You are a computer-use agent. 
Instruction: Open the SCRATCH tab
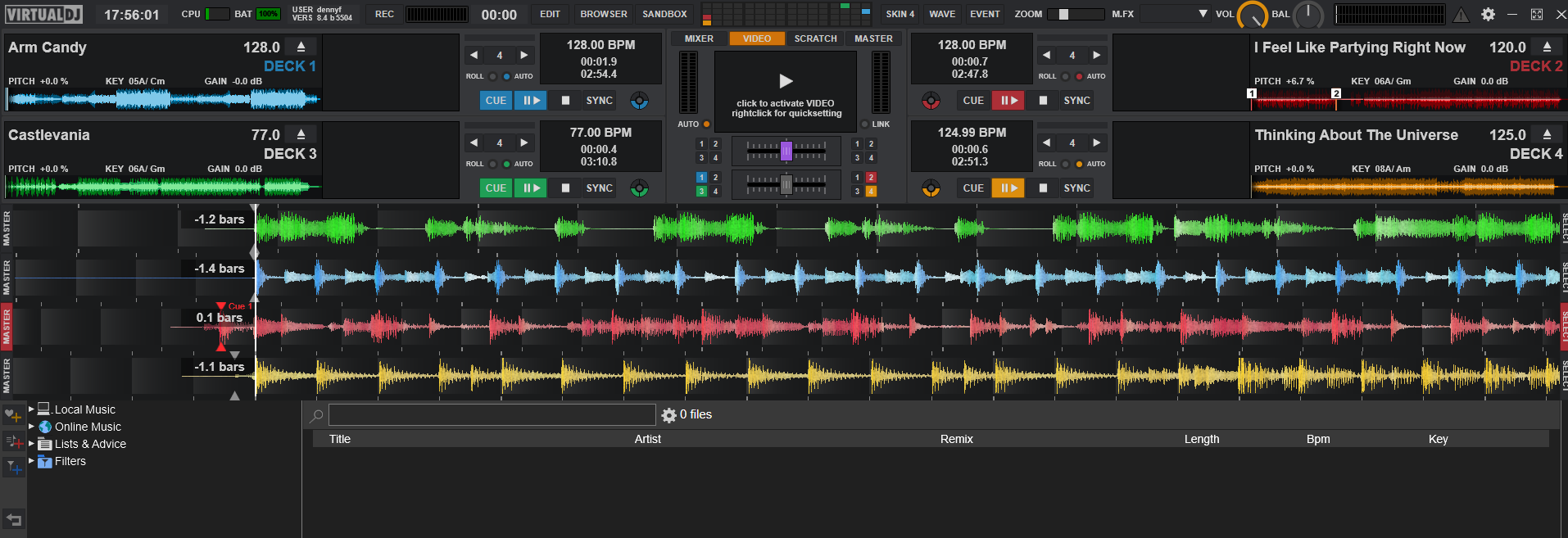(815, 38)
